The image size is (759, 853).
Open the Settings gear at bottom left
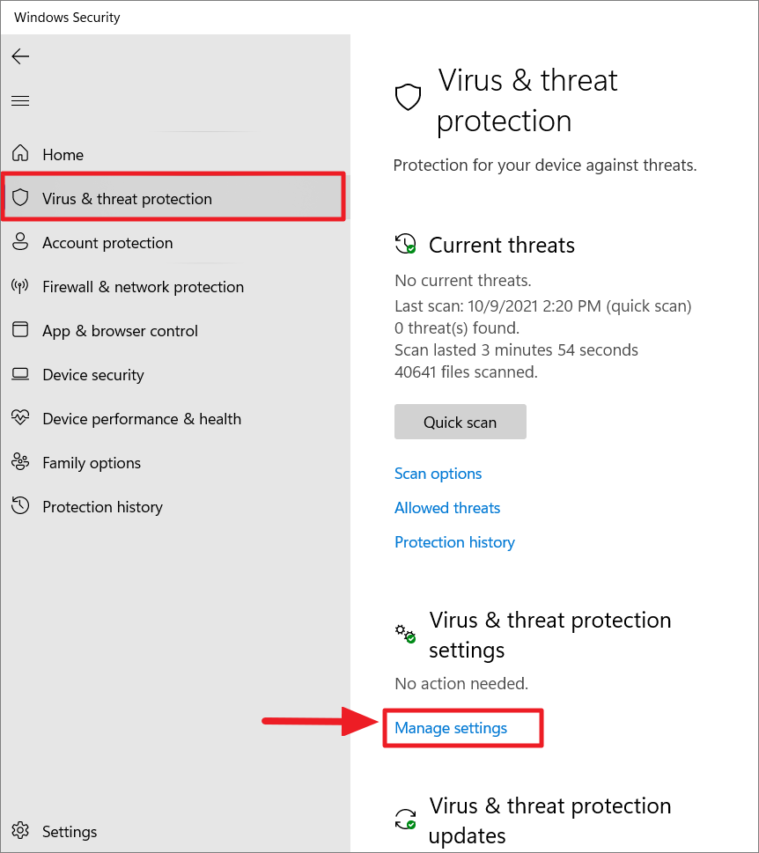(x=21, y=831)
